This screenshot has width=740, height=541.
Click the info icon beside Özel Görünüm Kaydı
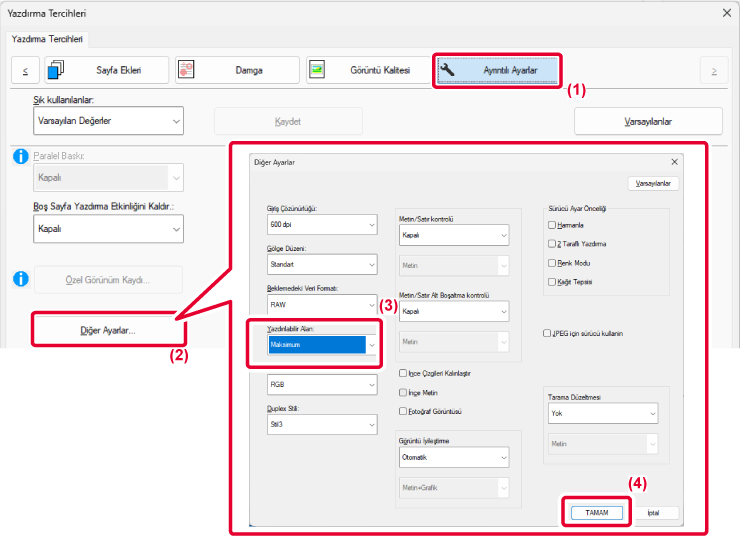[18, 279]
